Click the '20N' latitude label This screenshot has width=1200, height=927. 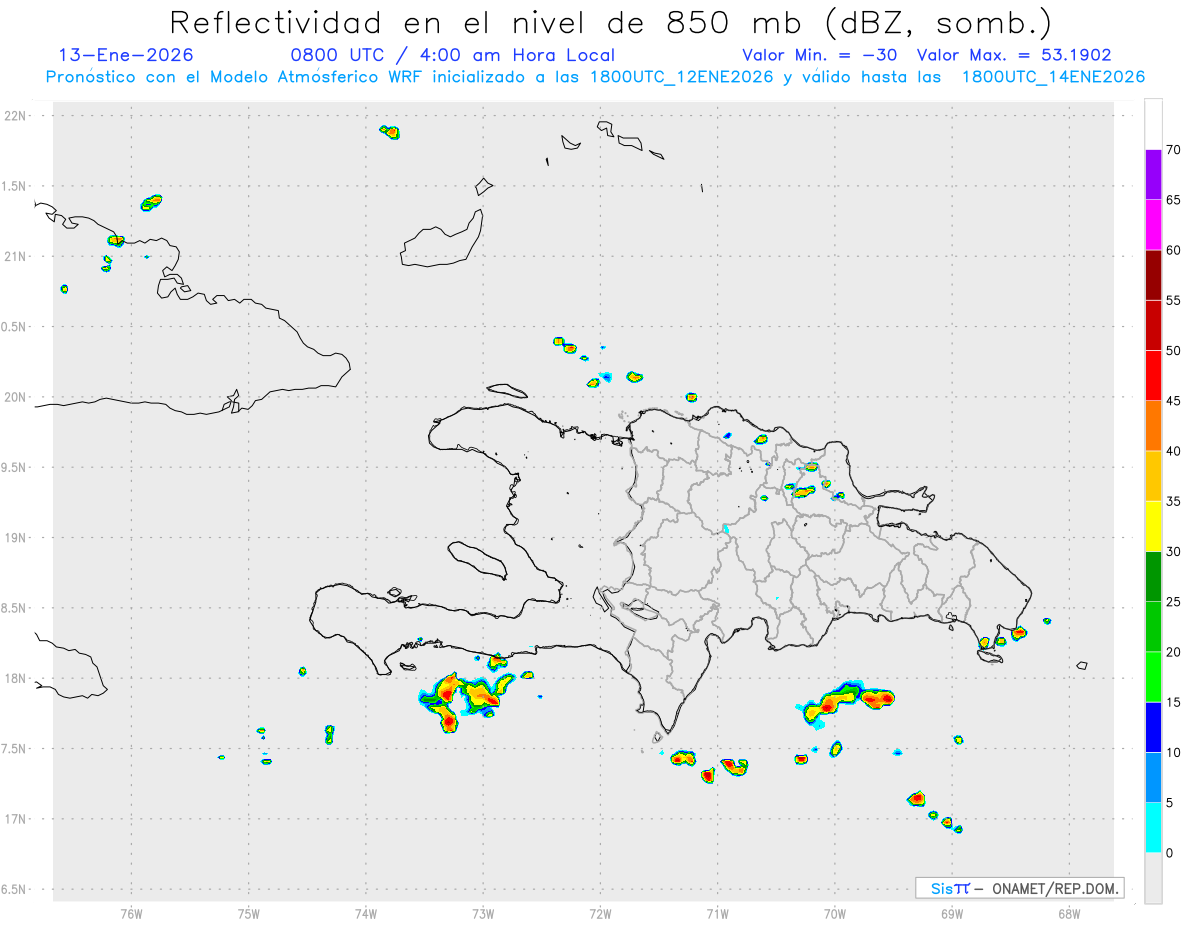(16, 397)
